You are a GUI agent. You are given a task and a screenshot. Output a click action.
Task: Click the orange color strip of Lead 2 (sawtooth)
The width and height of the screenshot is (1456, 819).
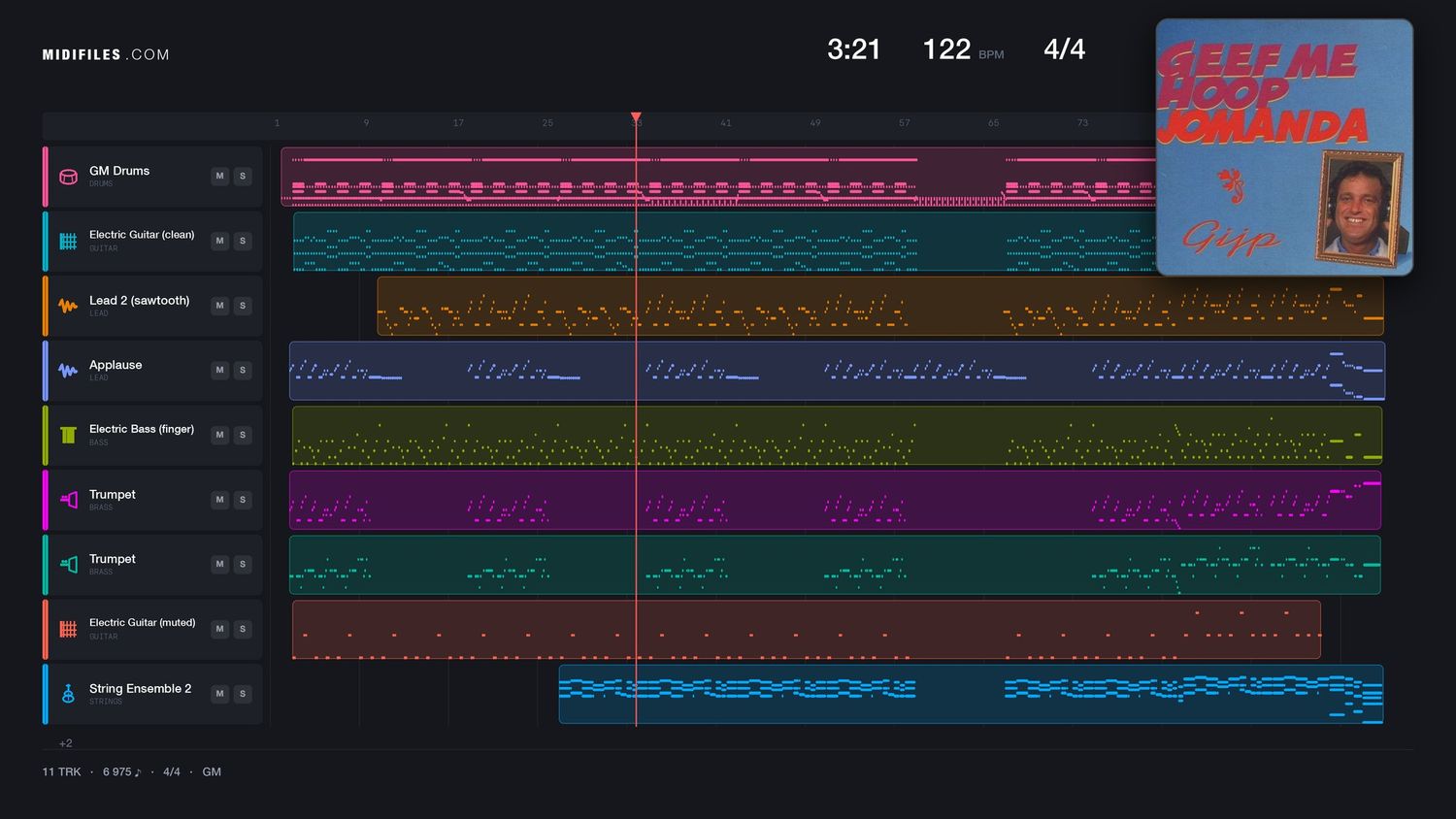point(45,306)
